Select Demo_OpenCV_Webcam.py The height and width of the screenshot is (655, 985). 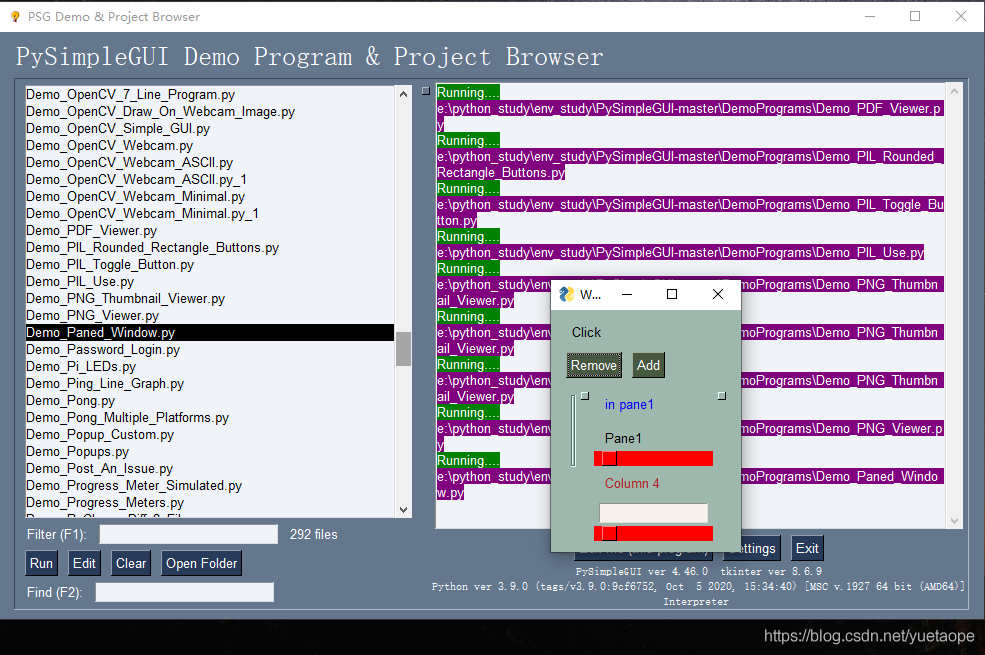coord(210,145)
